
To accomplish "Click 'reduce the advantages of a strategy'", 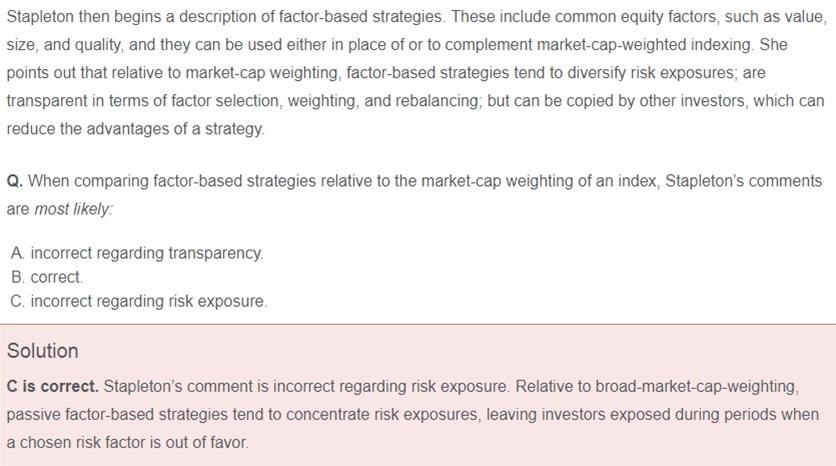I will (x=135, y=129).
